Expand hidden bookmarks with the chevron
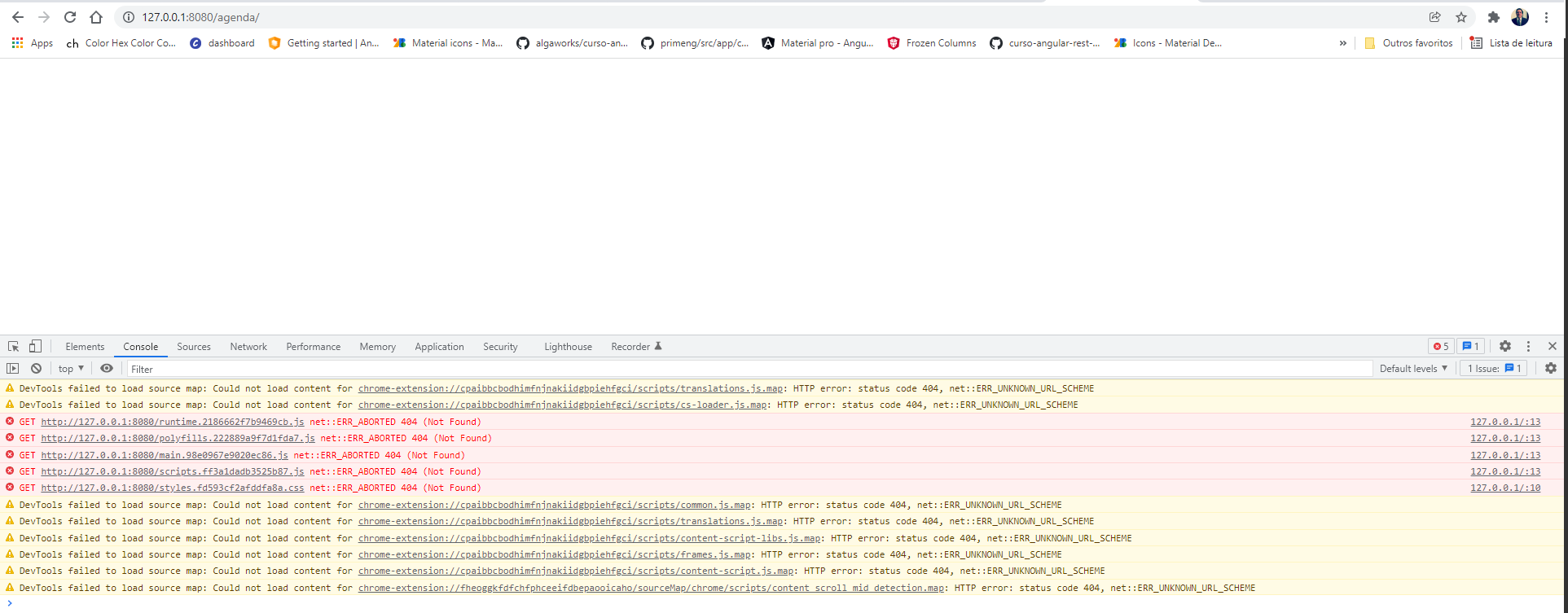The width and height of the screenshot is (1568, 613). 1343,43
